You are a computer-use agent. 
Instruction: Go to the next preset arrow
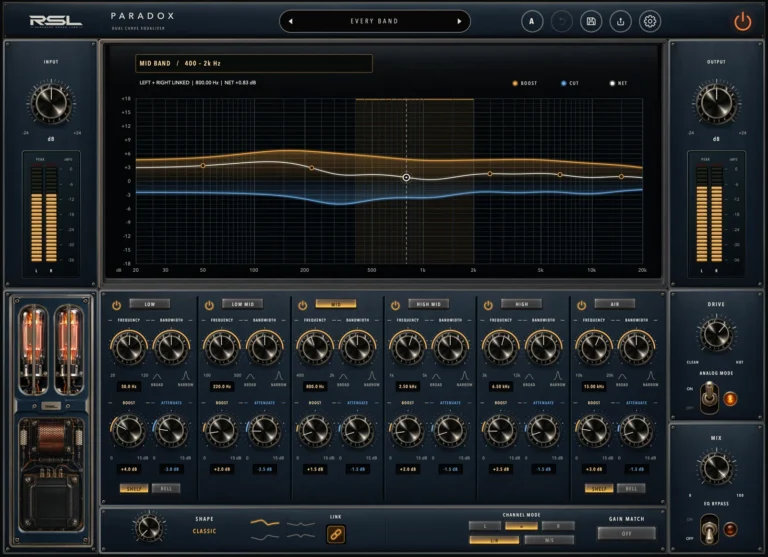tap(459, 22)
